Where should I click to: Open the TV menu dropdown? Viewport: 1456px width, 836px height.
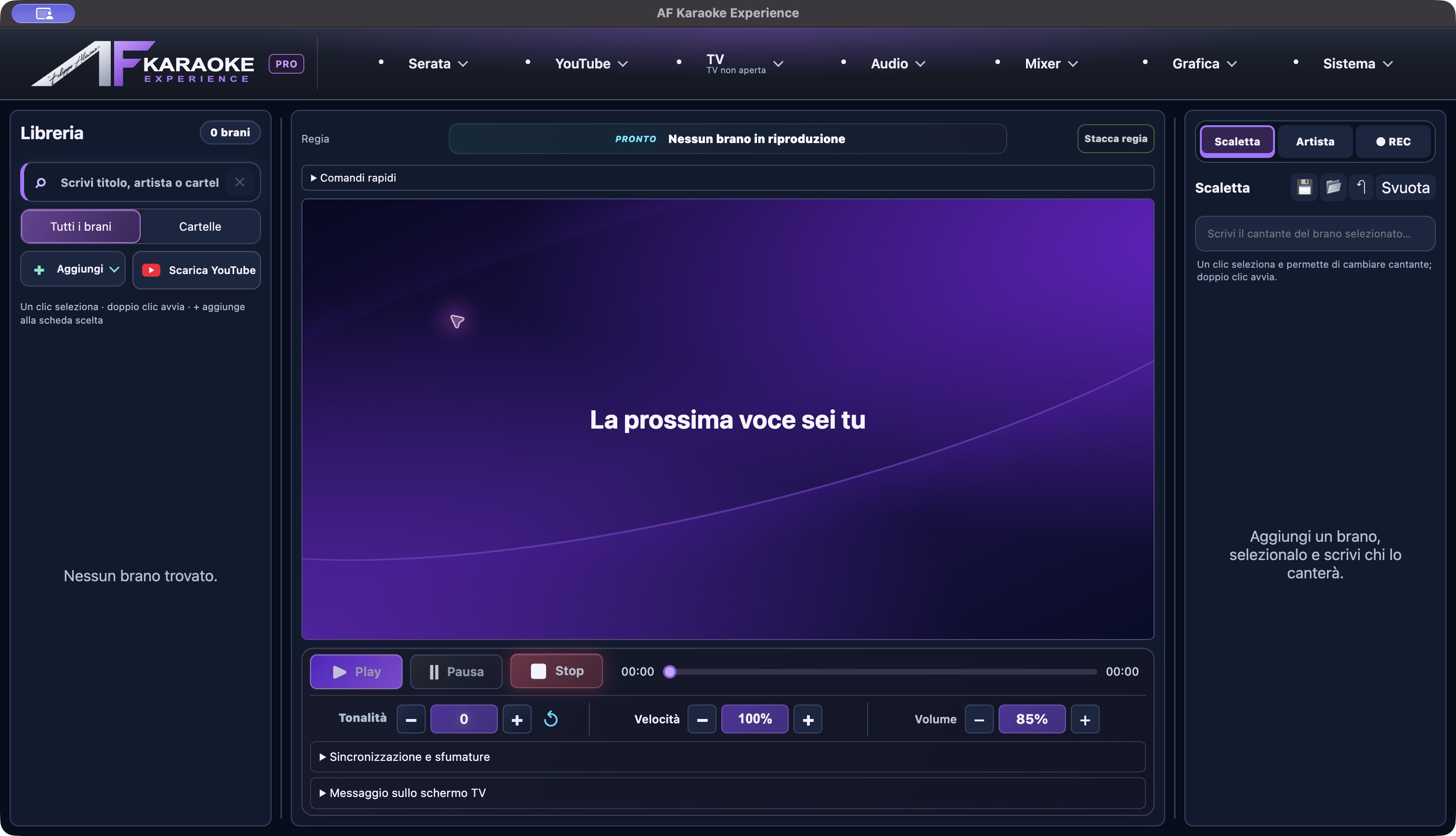[744, 64]
